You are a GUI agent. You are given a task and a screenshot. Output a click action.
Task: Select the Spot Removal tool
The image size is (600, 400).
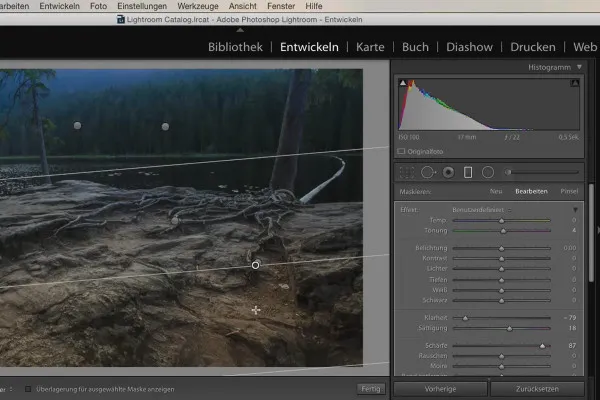point(428,173)
